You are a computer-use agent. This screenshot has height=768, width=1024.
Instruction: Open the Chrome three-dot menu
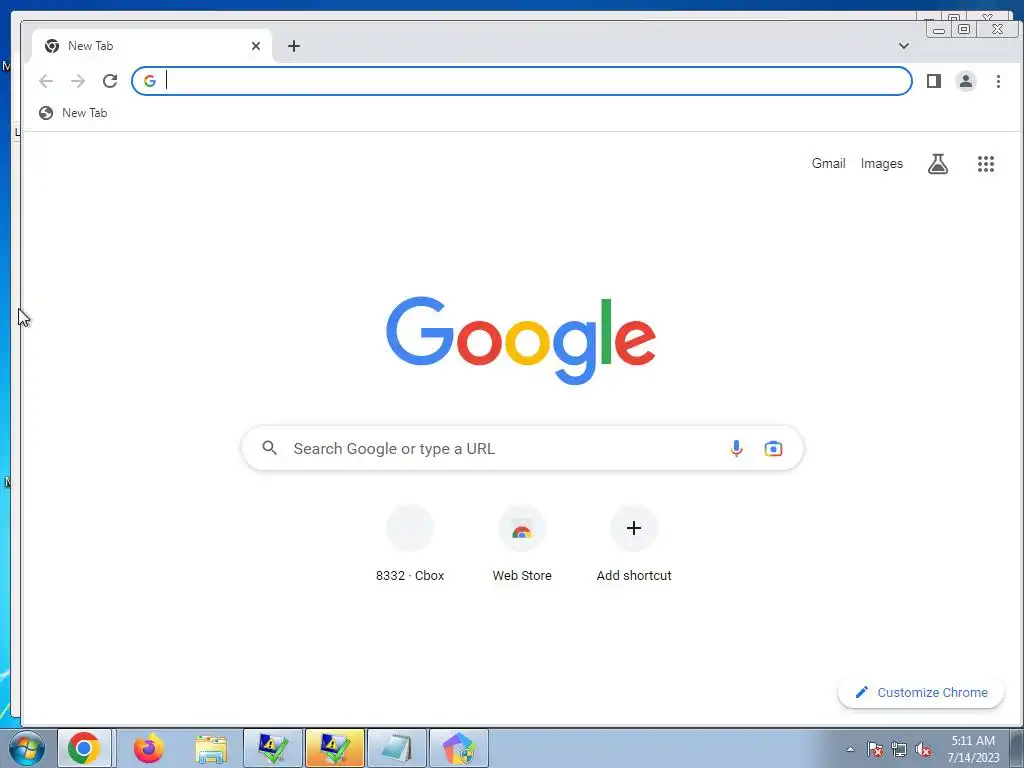[998, 81]
